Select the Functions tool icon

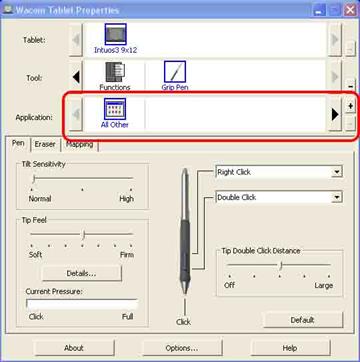click(x=115, y=76)
